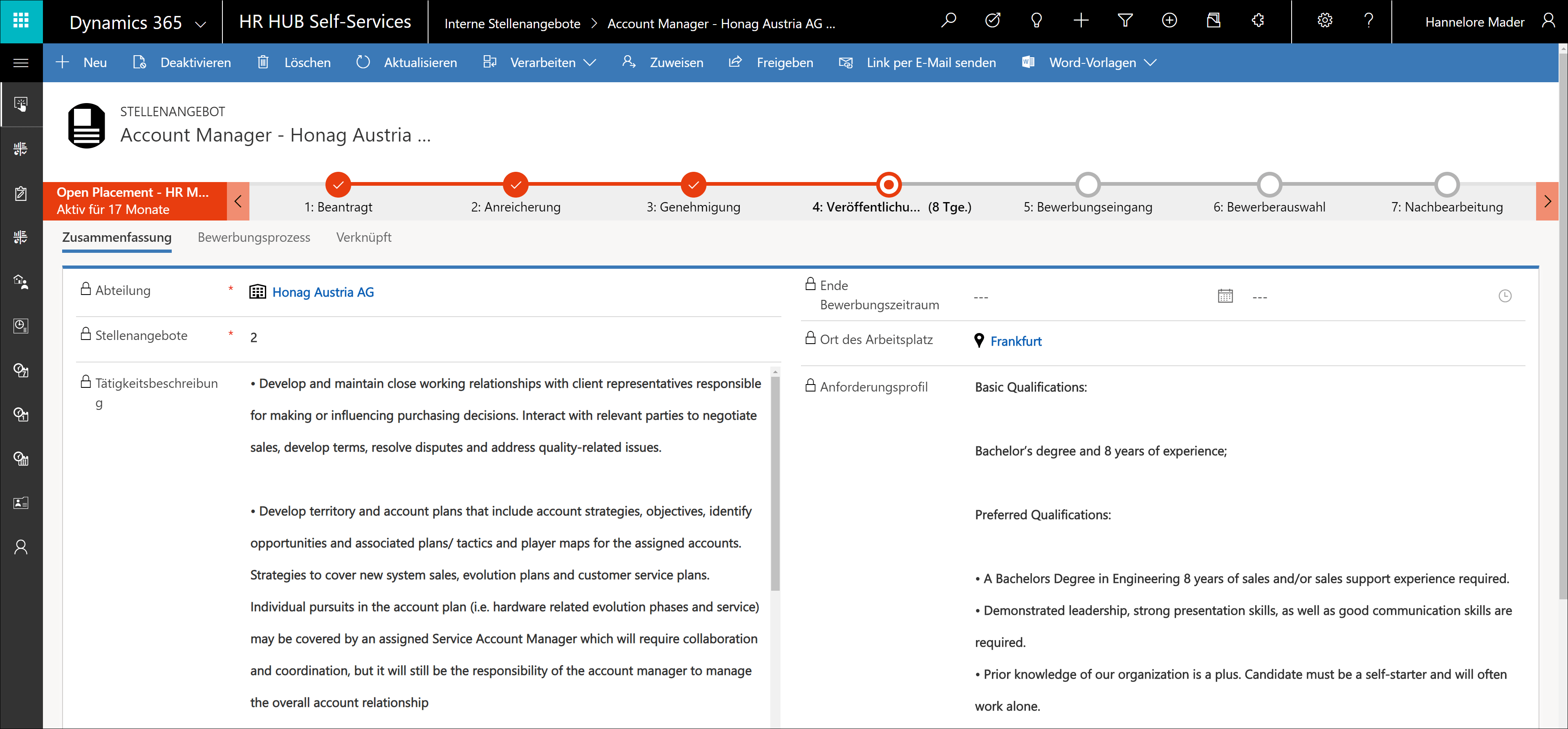This screenshot has height=729, width=1568.
Task: Expand process flow right arrow
Action: 1547,201
